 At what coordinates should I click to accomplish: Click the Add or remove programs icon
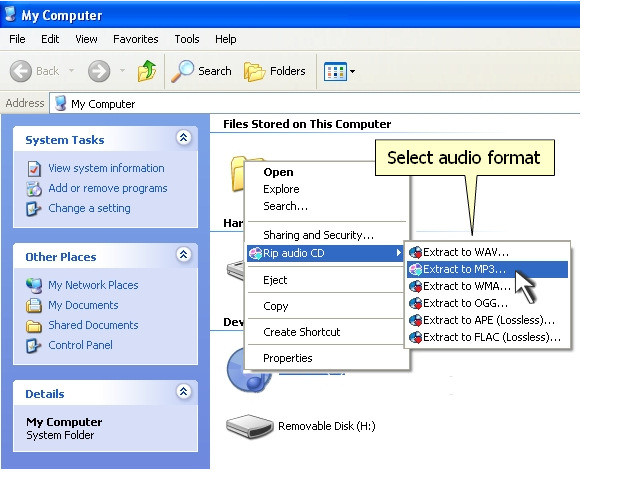34,189
